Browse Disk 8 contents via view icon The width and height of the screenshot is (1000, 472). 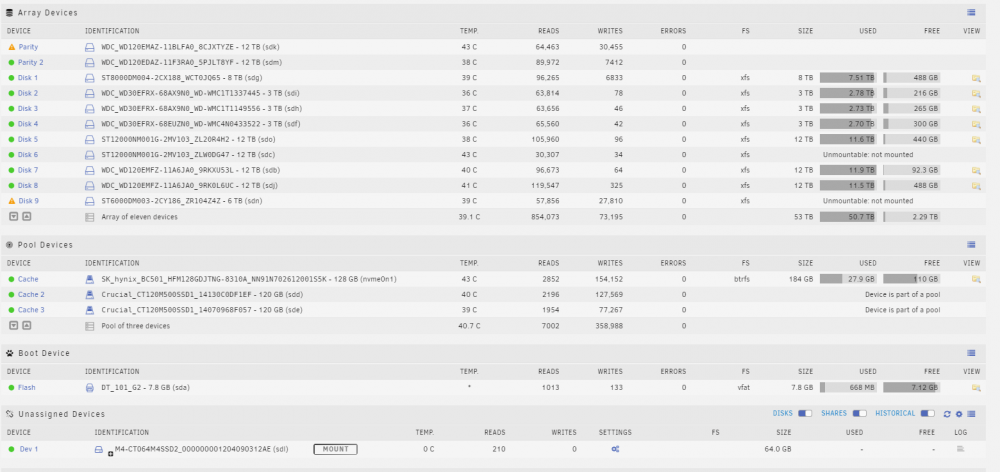(x=975, y=186)
